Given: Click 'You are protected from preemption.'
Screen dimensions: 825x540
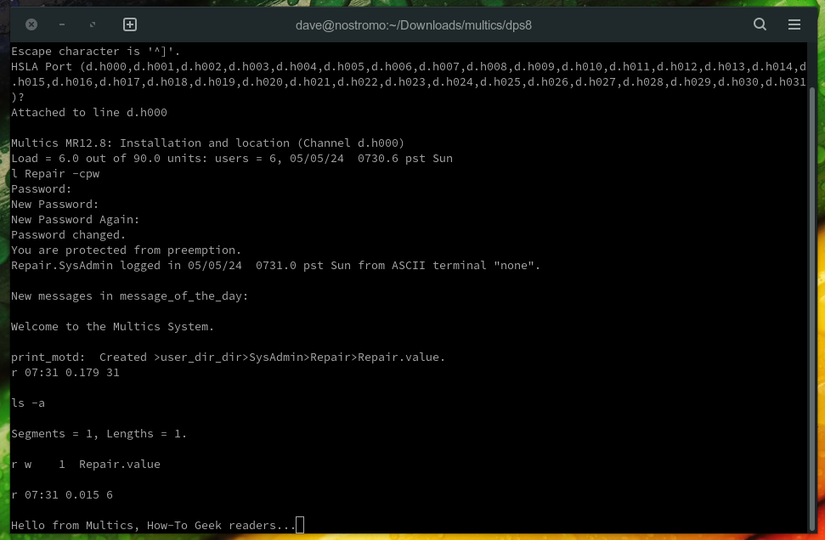Looking at the screenshot, I should (126, 250).
